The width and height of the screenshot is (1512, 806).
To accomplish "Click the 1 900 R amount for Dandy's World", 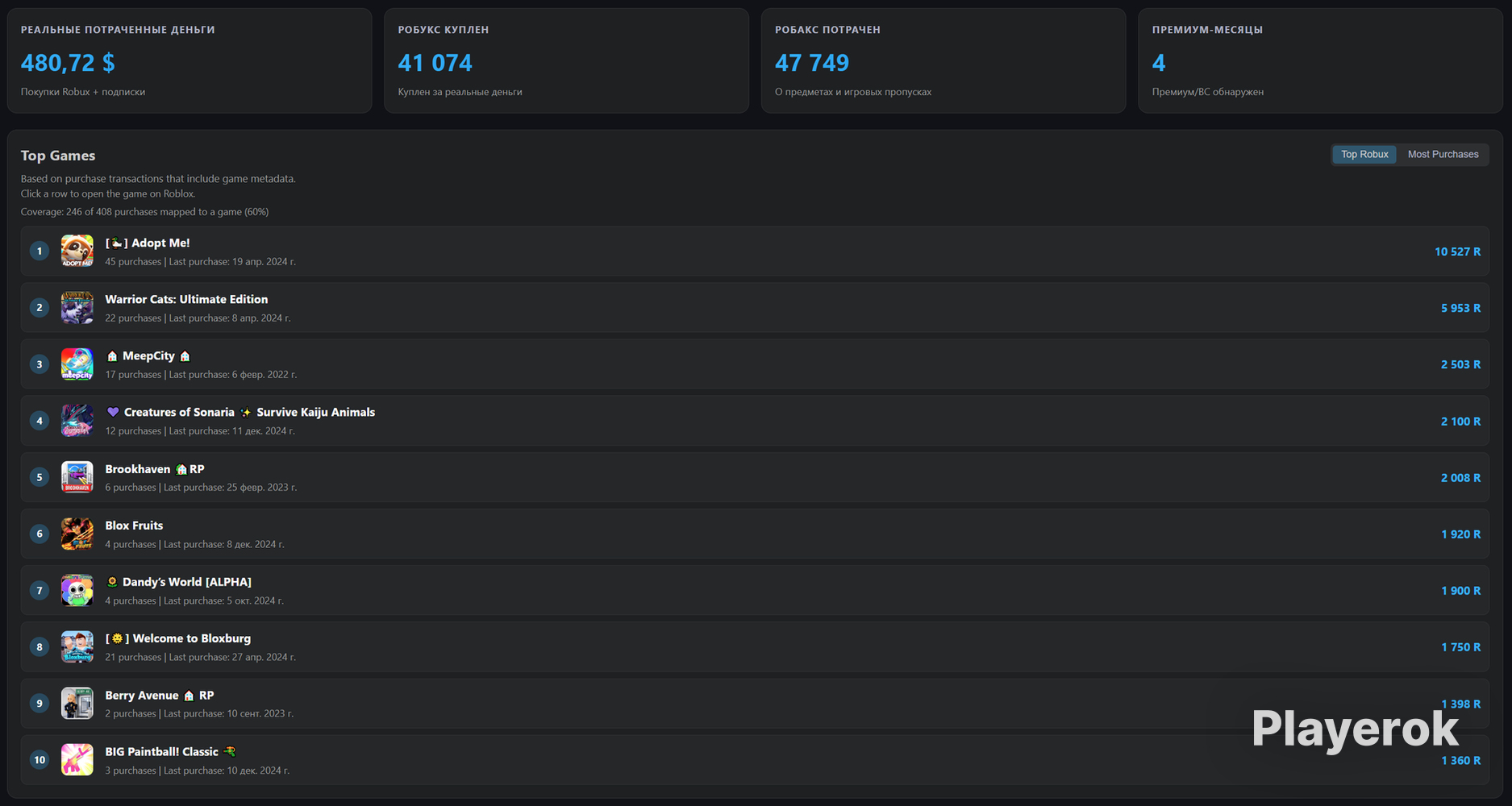I will (1460, 590).
